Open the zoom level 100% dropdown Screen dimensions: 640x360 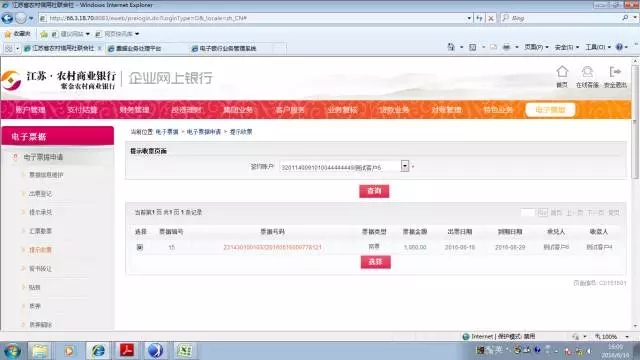(x=627, y=337)
